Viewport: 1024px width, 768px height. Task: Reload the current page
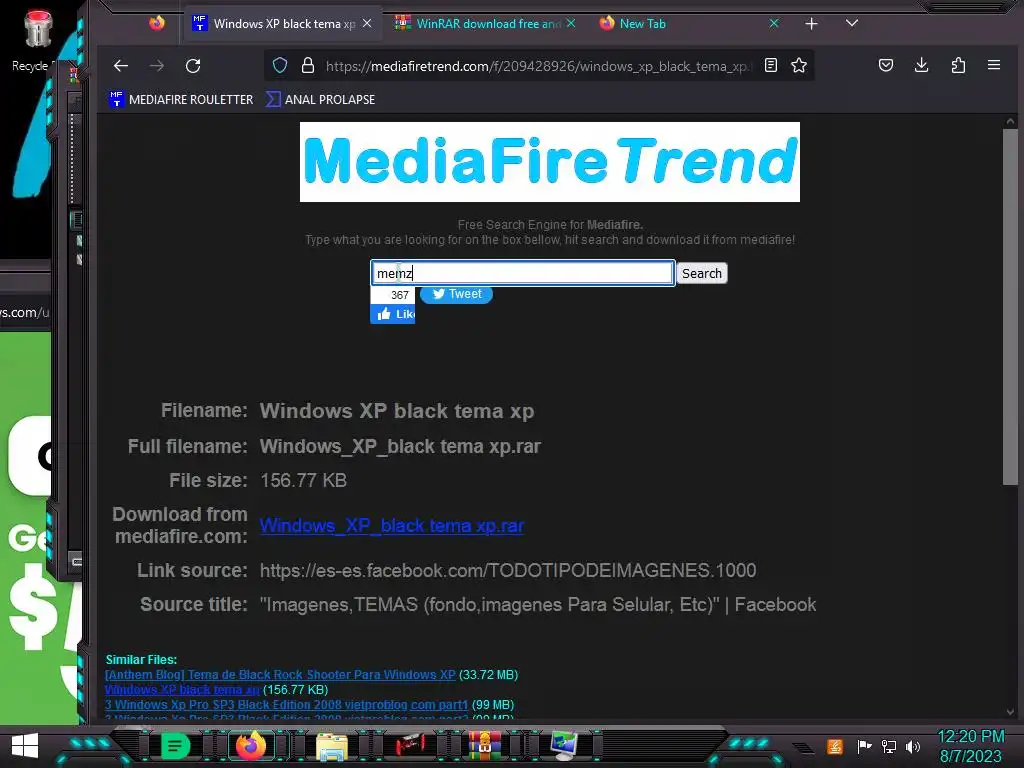click(193, 65)
